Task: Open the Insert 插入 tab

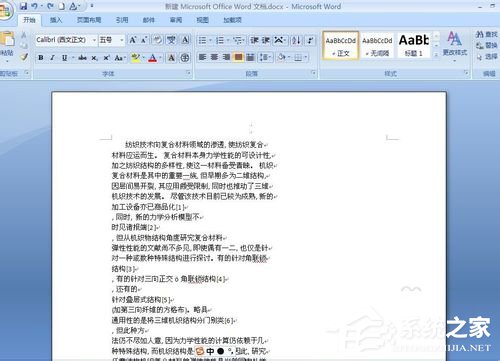Action: point(56,20)
